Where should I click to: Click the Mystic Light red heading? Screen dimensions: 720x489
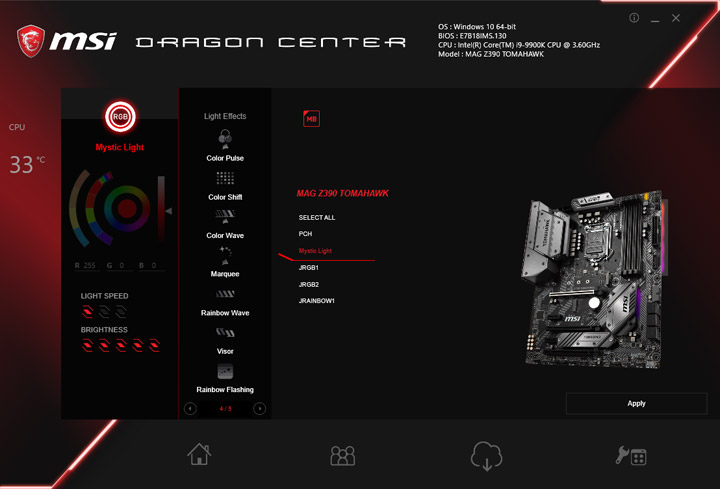tap(119, 147)
